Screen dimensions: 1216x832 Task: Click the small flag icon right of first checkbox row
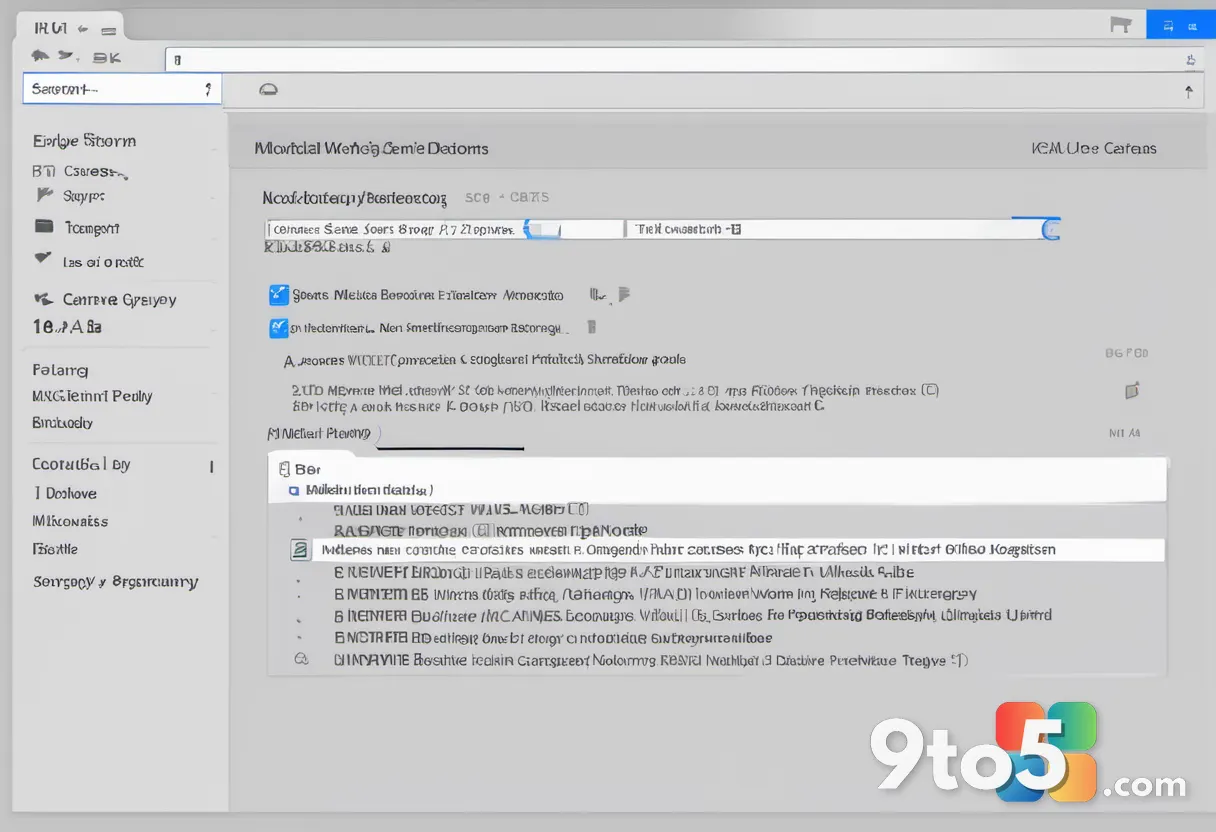point(625,294)
